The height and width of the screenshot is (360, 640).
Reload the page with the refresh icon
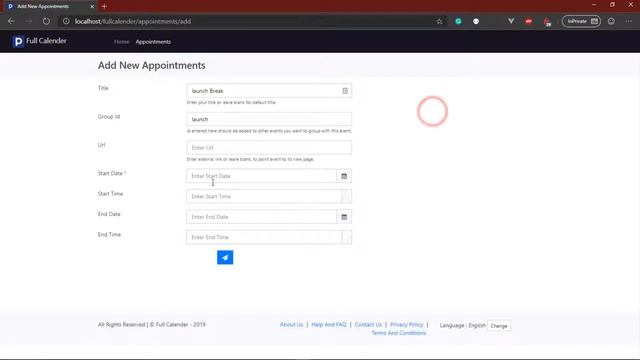46,21
